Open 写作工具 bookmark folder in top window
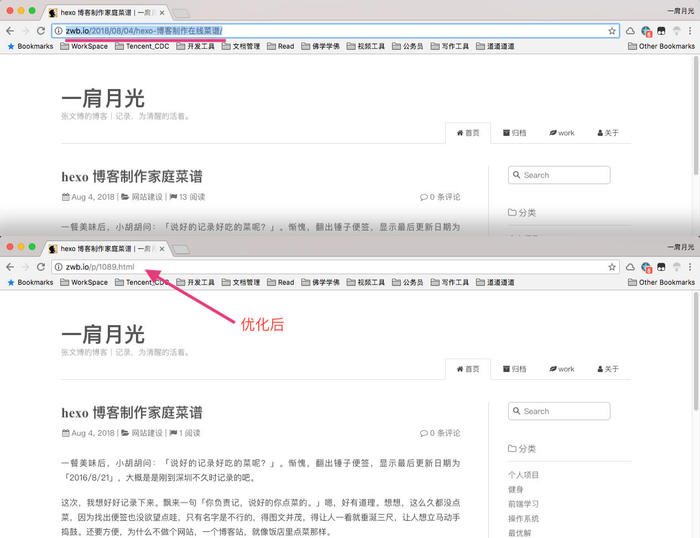 450,46
